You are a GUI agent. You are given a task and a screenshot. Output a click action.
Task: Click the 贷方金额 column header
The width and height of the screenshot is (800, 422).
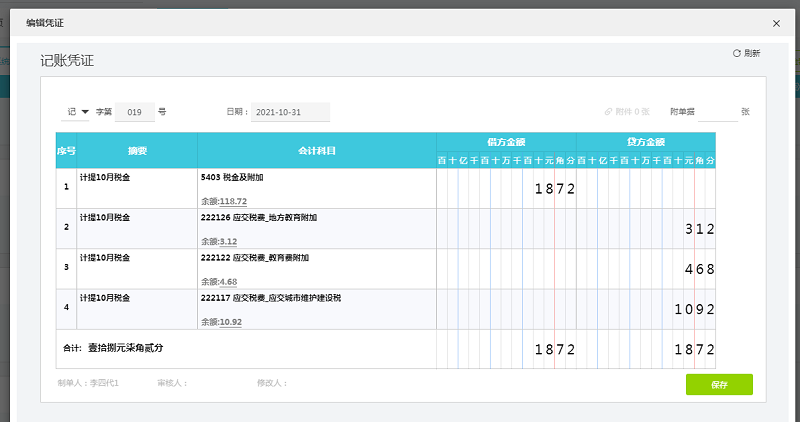coord(646,142)
